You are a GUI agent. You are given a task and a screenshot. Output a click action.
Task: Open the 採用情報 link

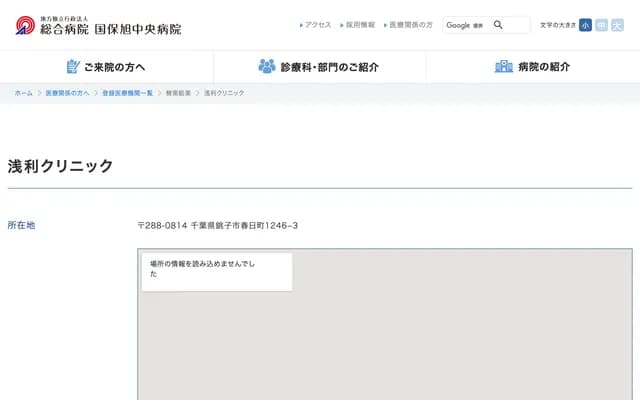pyautogui.click(x=358, y=25)
